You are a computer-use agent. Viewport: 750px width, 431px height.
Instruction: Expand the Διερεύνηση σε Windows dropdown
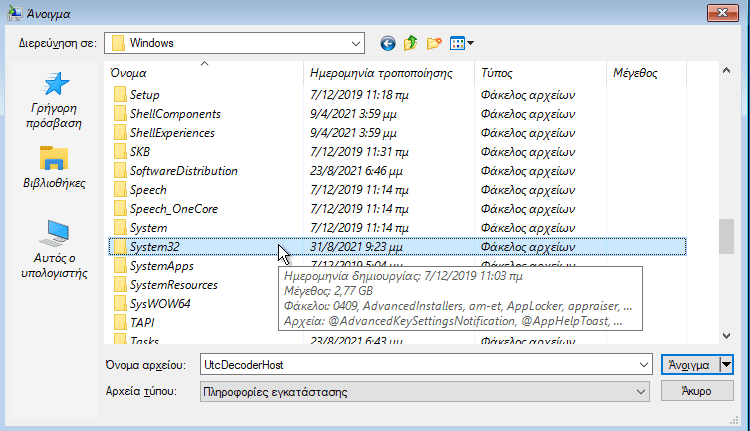point(354,43)
